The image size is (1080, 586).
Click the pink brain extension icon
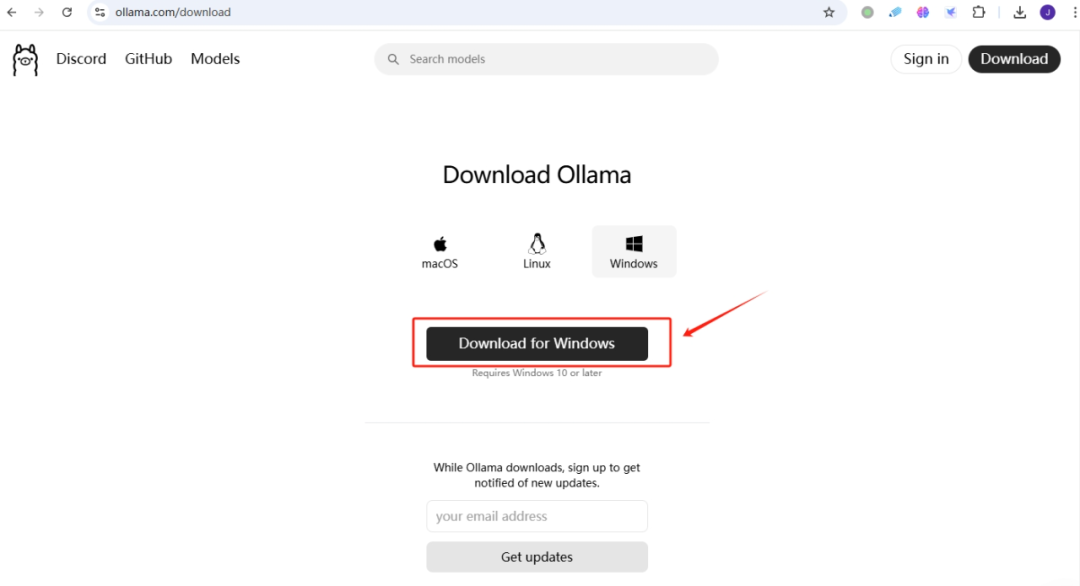click(x=923, y=12)
